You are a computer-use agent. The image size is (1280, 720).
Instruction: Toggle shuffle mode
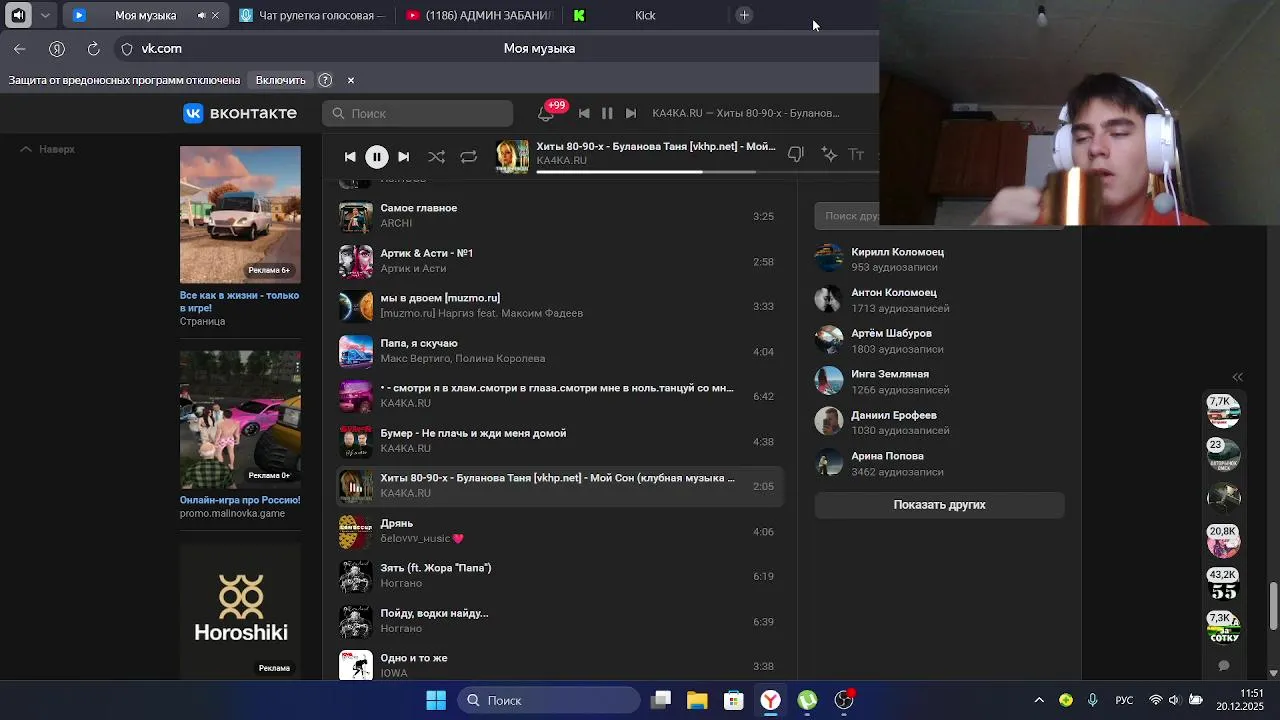pyautogui.click(x=436, y=156)
